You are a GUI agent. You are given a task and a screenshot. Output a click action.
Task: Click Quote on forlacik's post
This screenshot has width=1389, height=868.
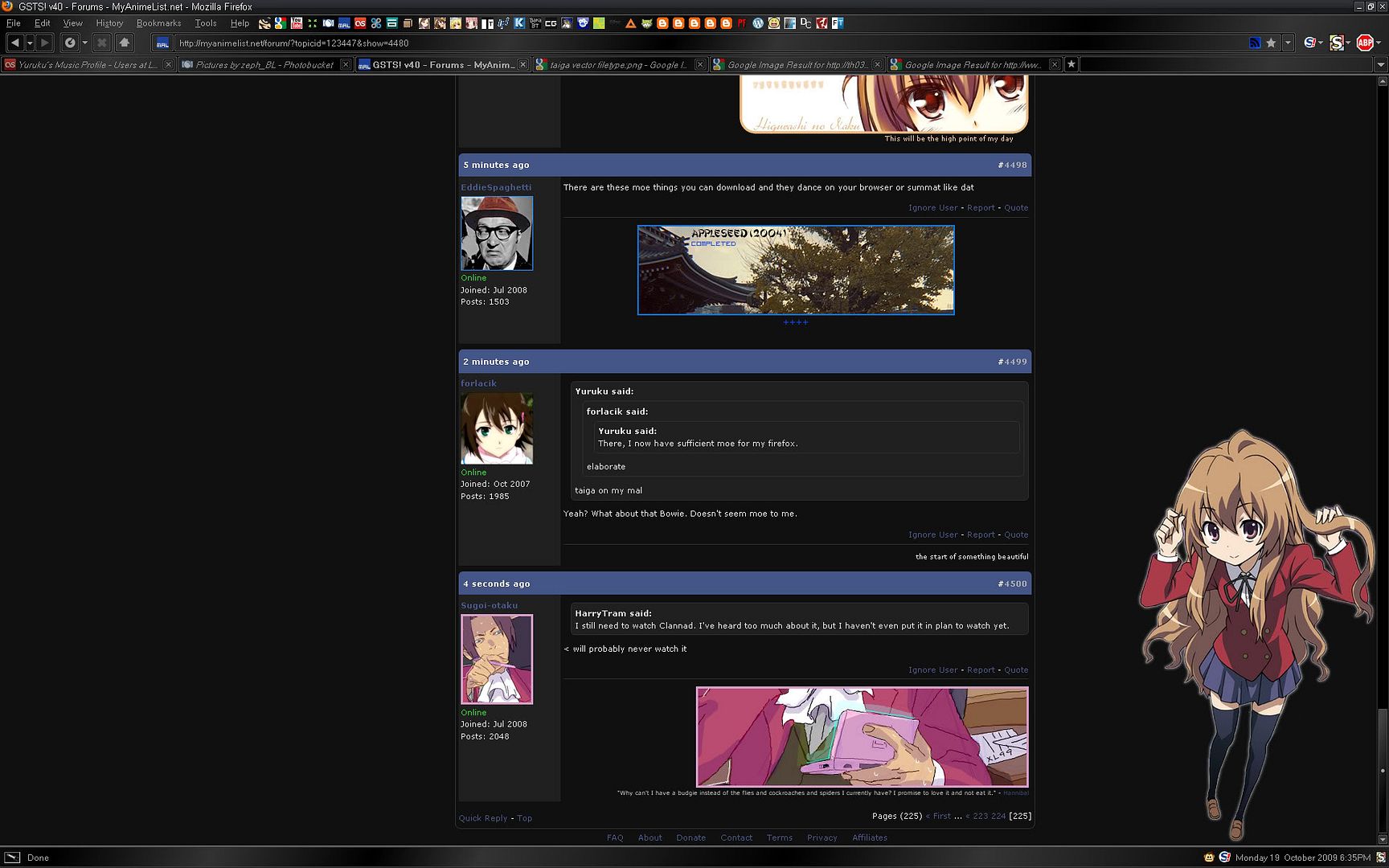click(1016, 534)
